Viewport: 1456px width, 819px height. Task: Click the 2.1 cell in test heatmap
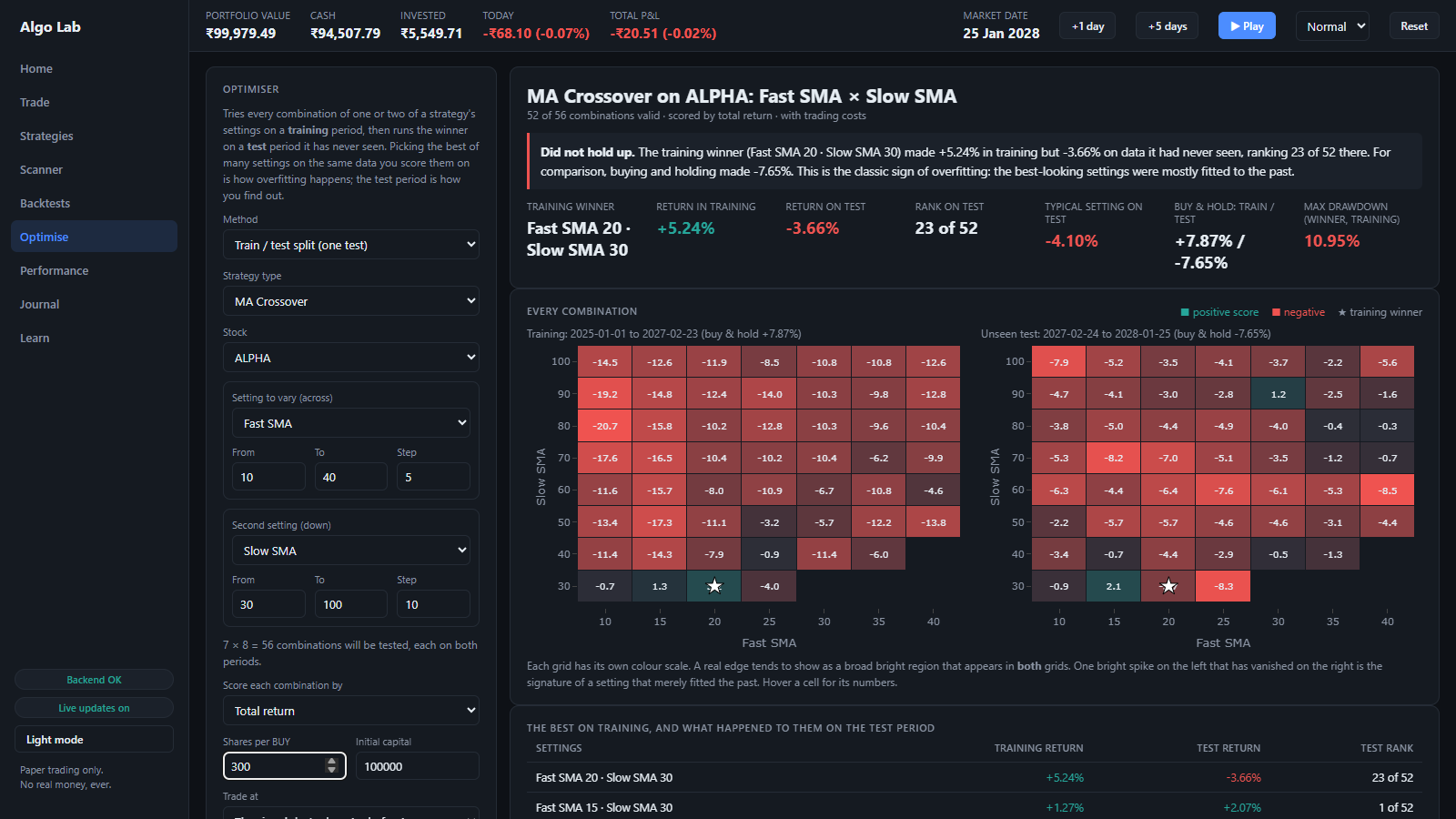[x=1114, y=586]
